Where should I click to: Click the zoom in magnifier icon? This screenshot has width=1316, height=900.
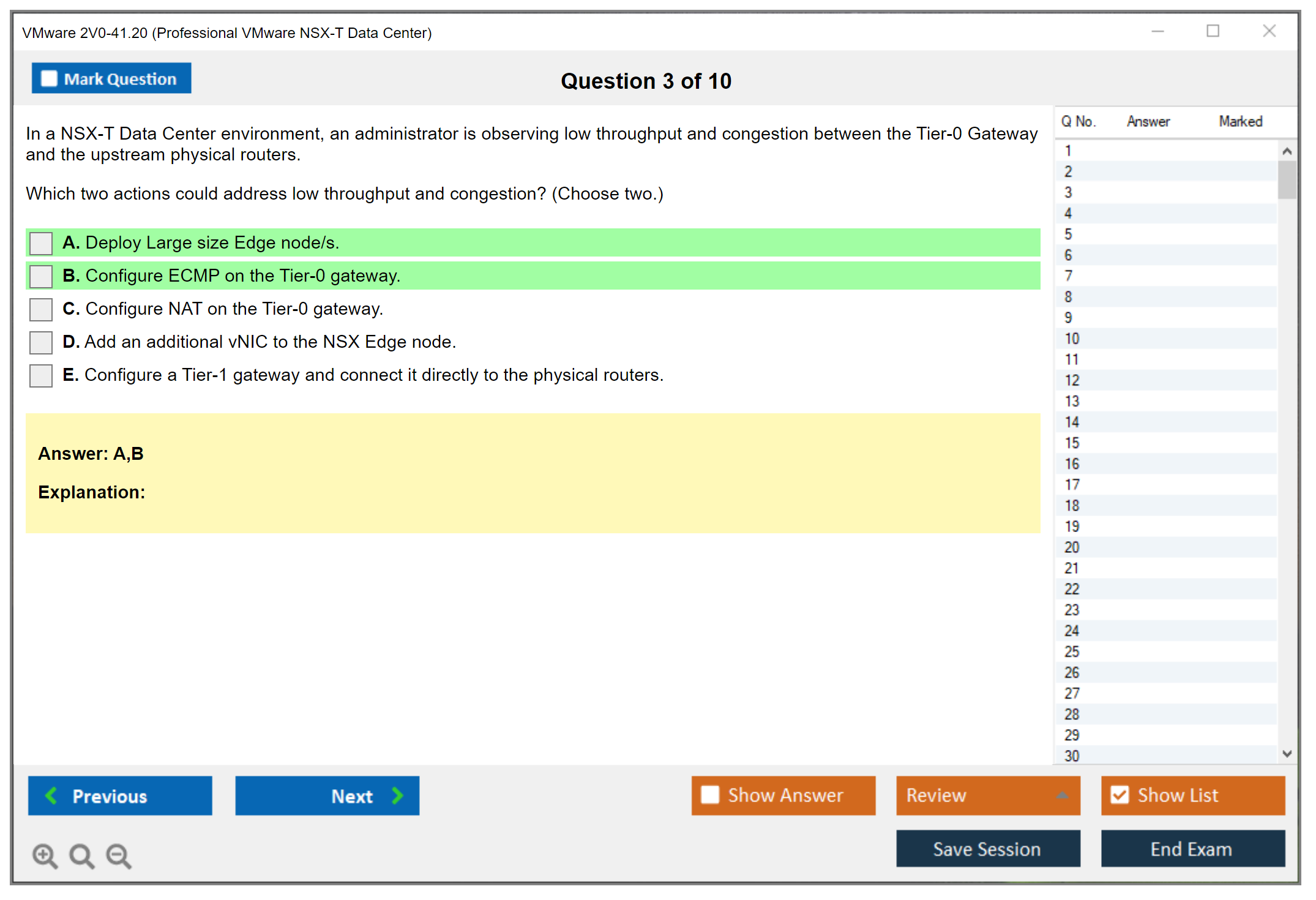[x=45, y=855]
